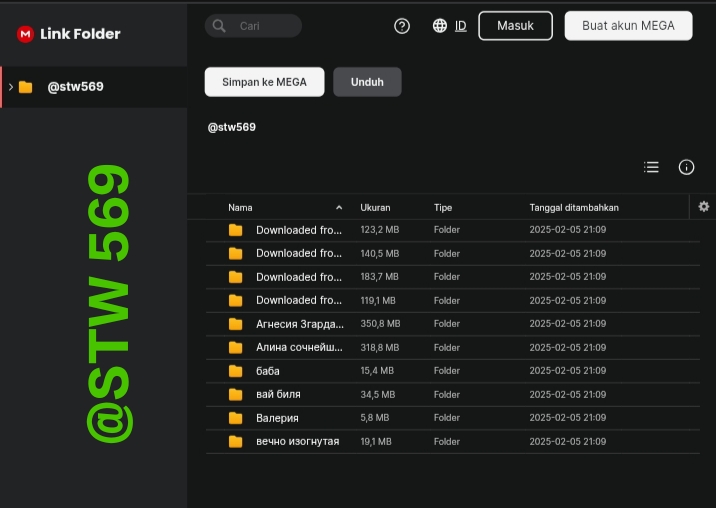Viewport: 716px width, 508px height.
Task: Click folder icon of баба row
Action: point(235,371)
